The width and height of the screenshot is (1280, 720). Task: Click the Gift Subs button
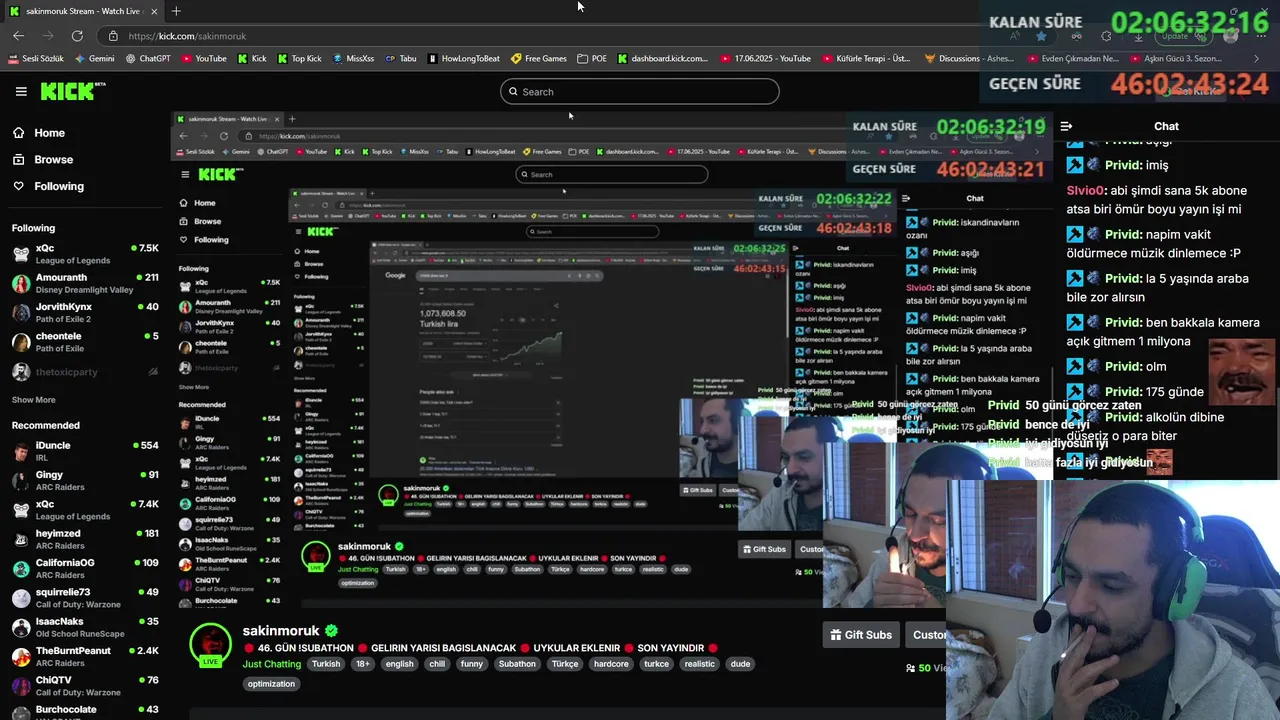click(x=861, y=635)
